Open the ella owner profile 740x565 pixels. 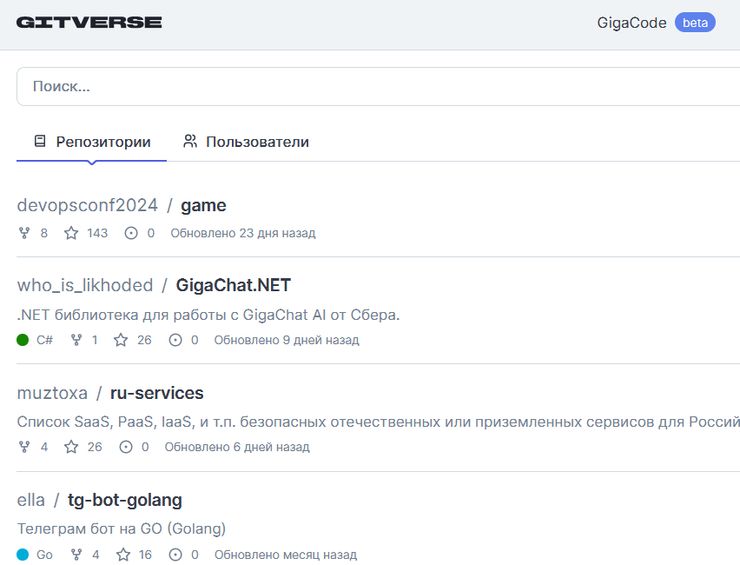click(x=31, y=500)
